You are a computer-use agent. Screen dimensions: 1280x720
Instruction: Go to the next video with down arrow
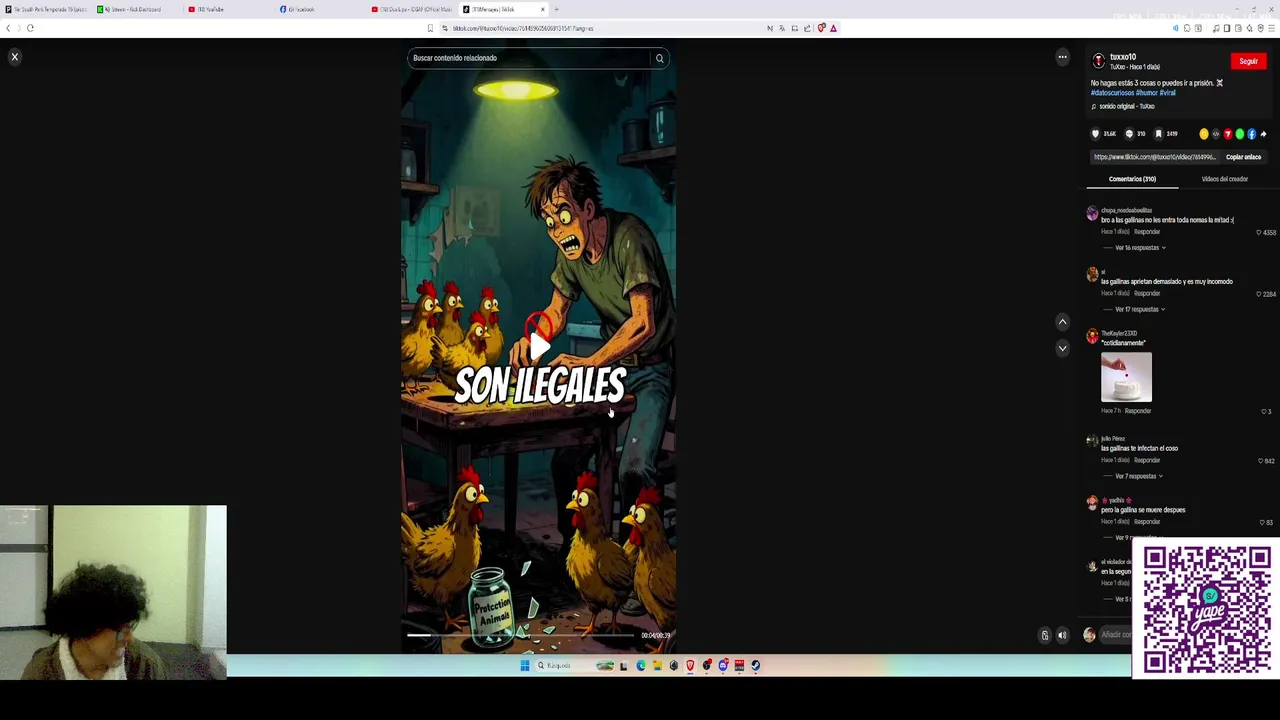coord(1062,348)
